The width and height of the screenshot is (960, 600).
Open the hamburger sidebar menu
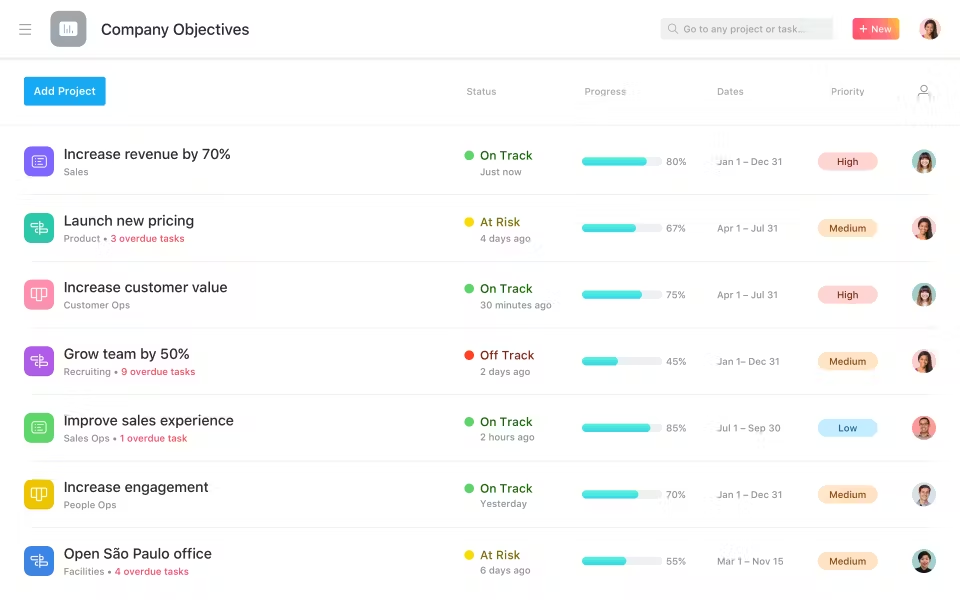click(25, 30)
